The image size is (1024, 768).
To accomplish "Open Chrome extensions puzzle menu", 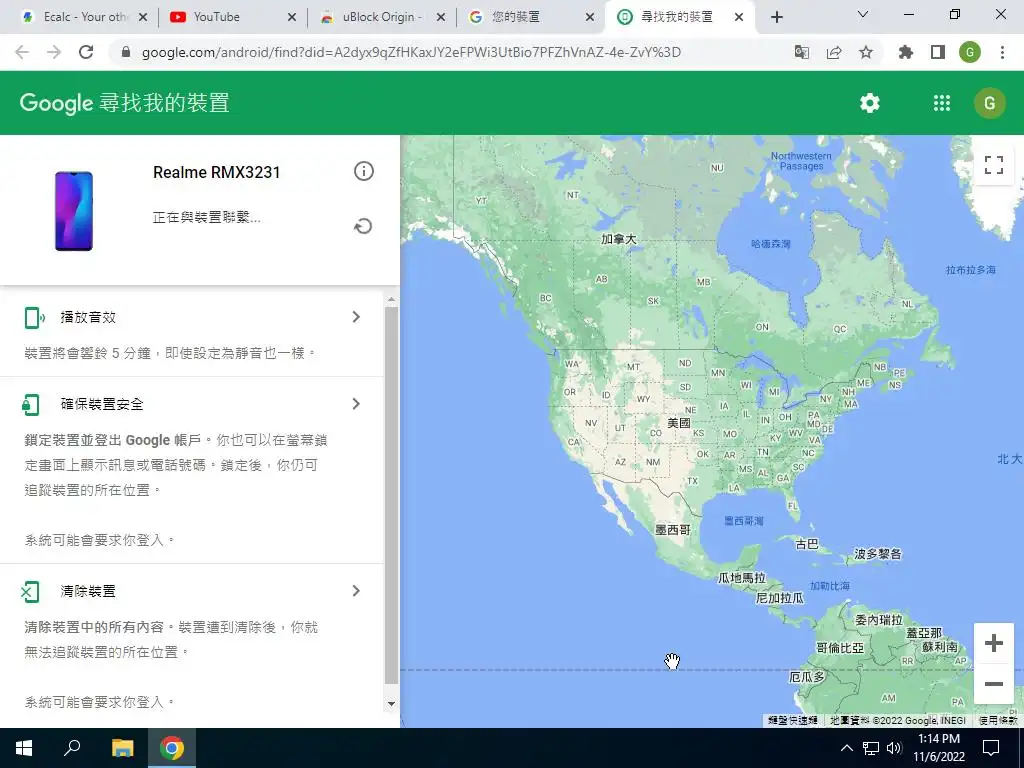I will click(906, 52).
